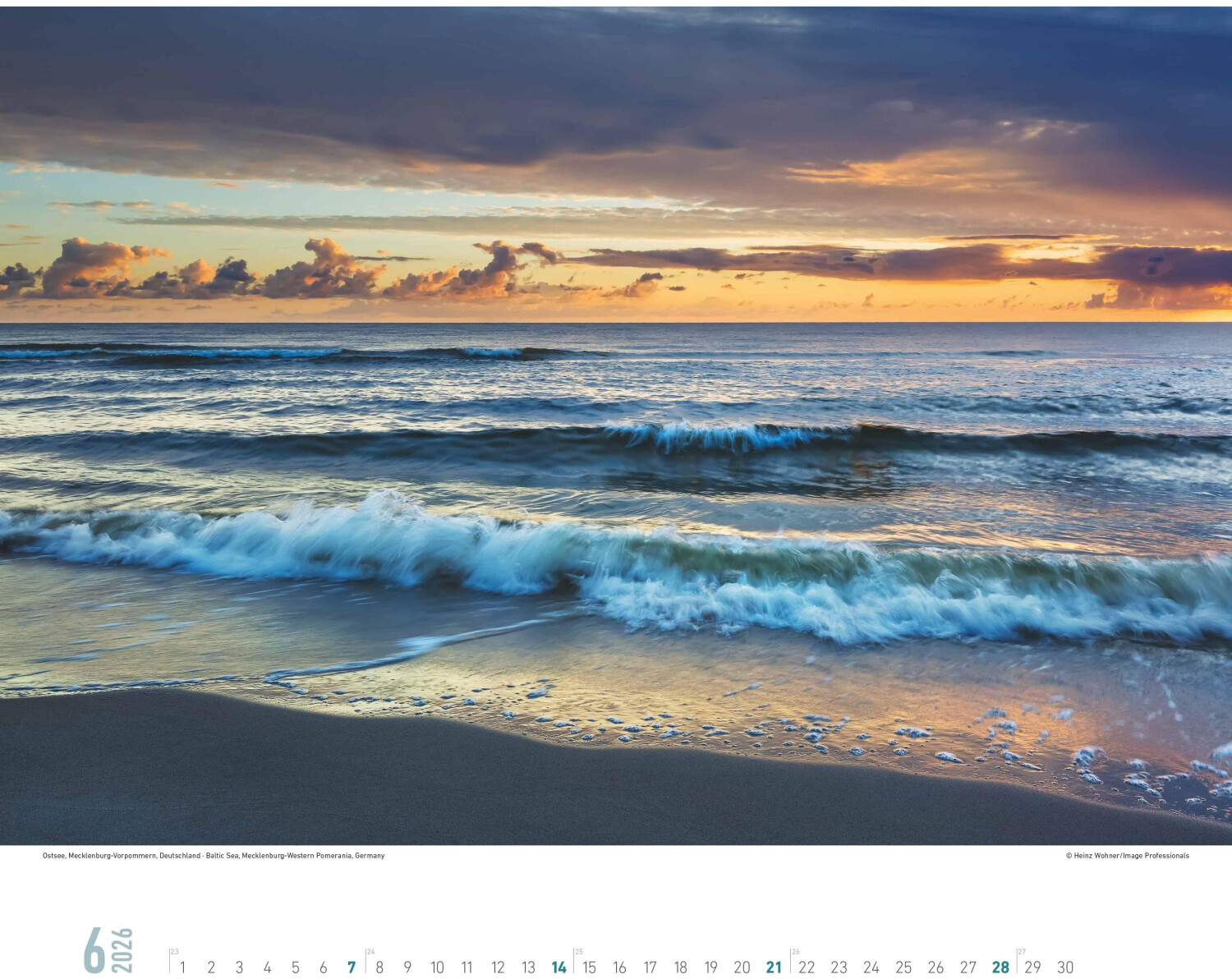This screenshot has height=979, width=1232.
Task: Pick date 10 in the calendar strip
Action: (437, 968)
